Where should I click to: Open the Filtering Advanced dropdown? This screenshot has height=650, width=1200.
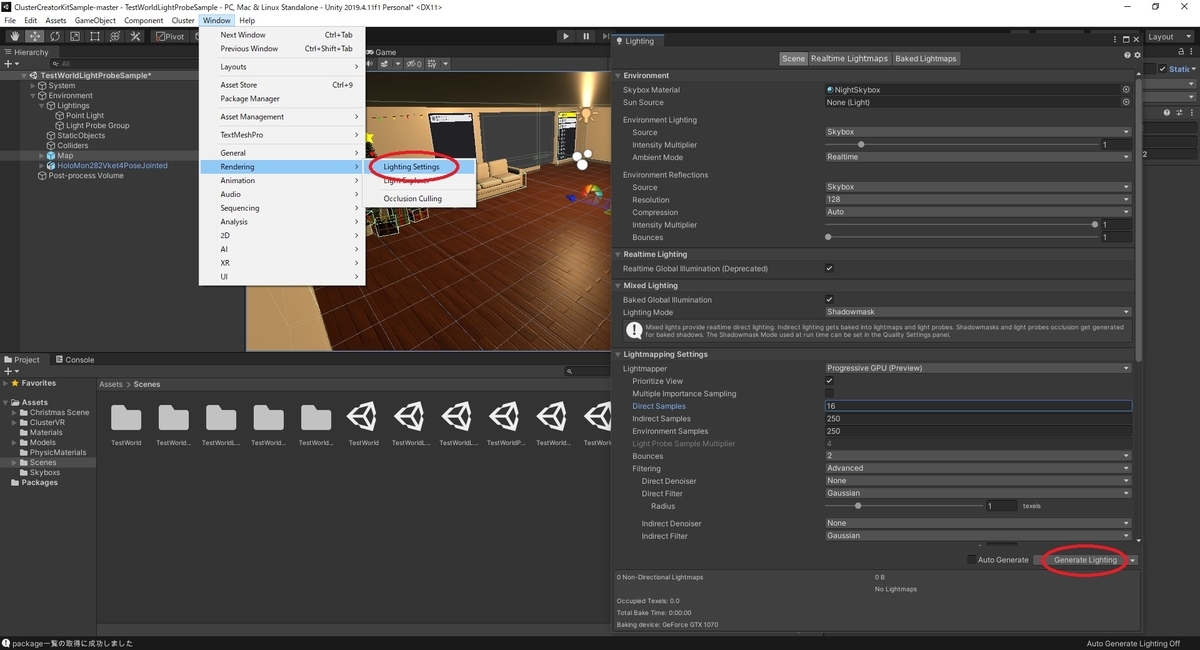977,468
